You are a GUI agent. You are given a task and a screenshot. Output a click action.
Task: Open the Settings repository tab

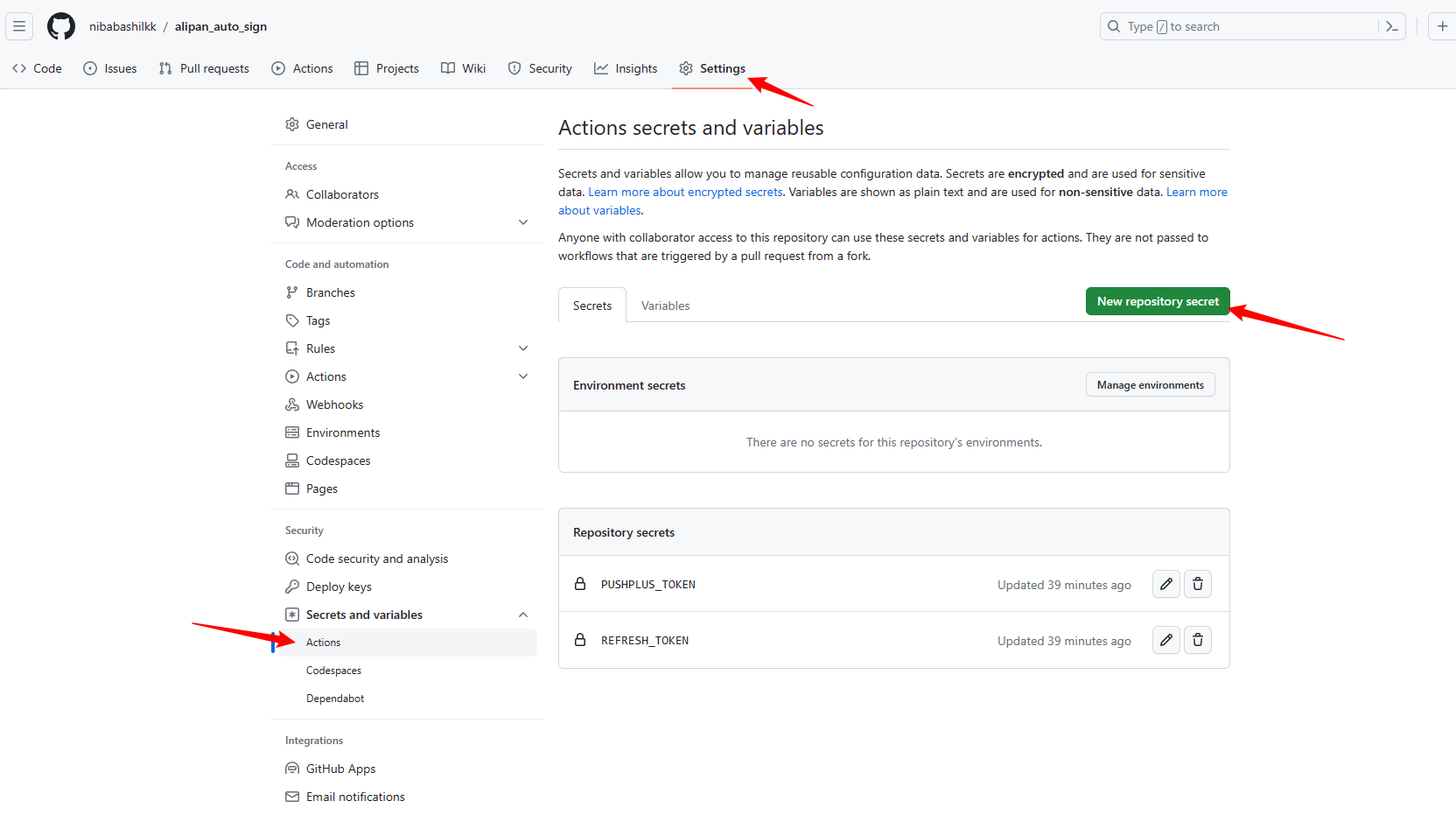pos(713,68)
